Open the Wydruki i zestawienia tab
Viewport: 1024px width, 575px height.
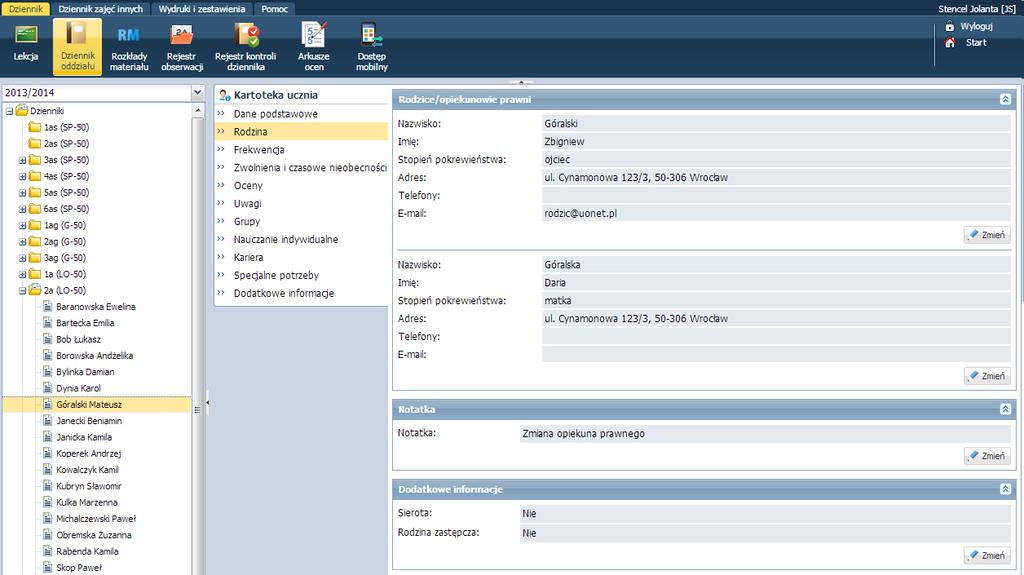point(202,8)
